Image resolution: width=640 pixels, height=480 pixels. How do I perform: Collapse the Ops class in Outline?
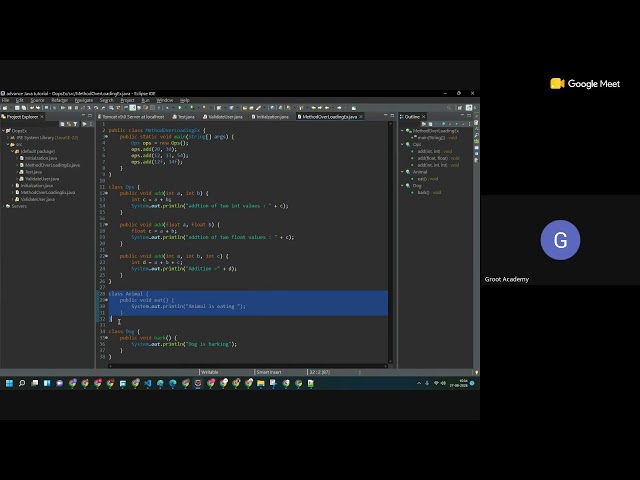[402, 144]
